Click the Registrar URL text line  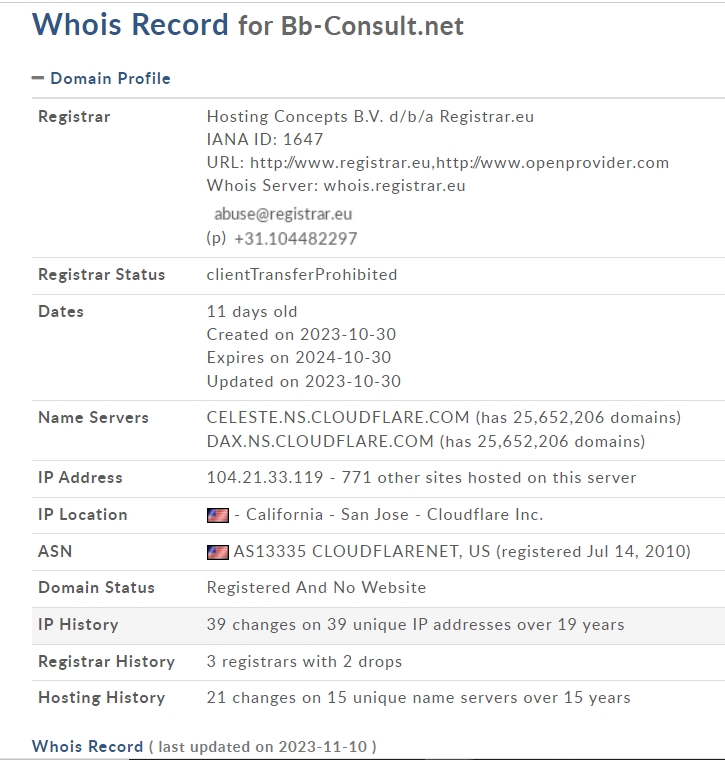(438, 162)
